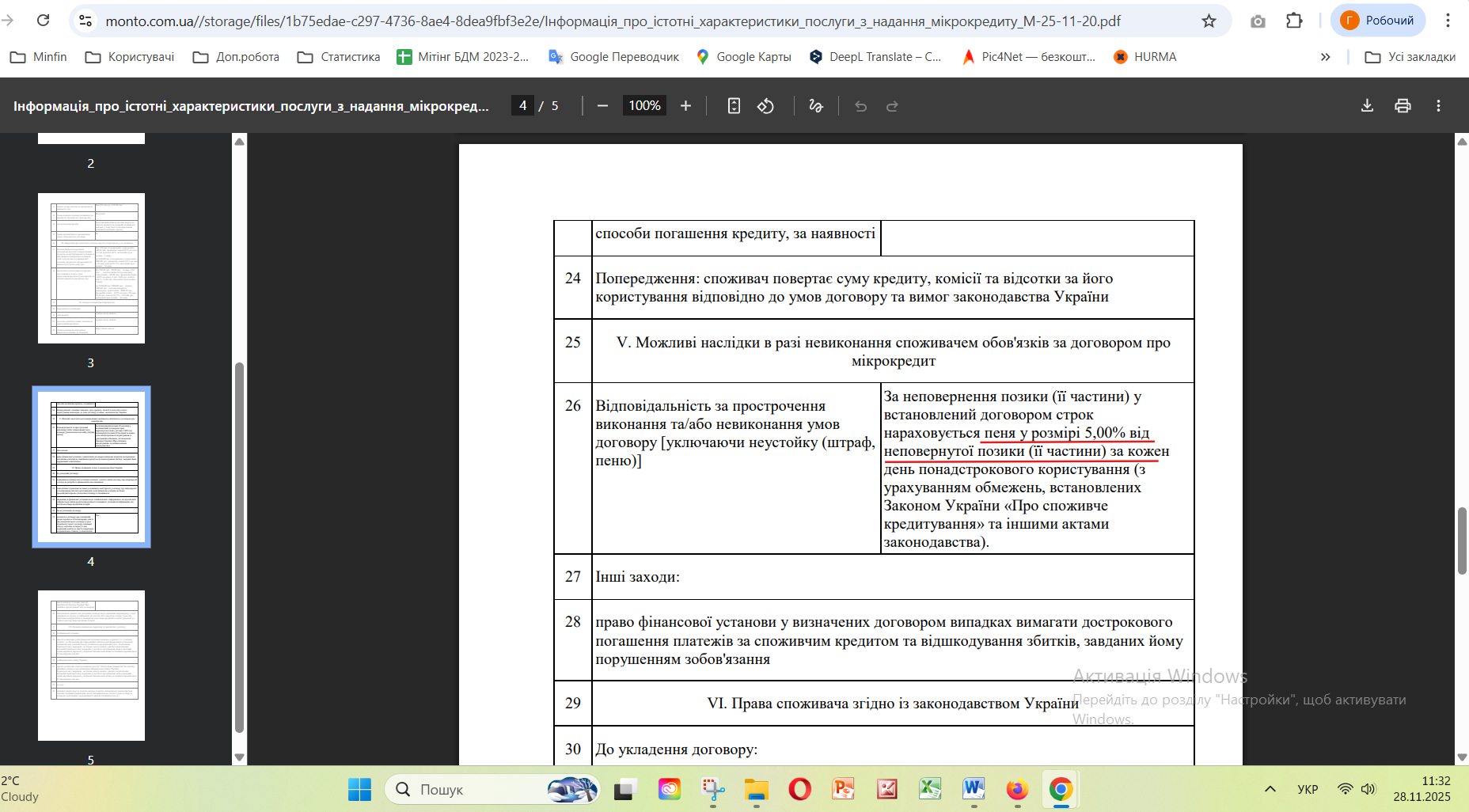The width and height of the screenshot is (1469, 812).
Task: Click the camera screenshot extension icon
Action: click(1258, 21)
